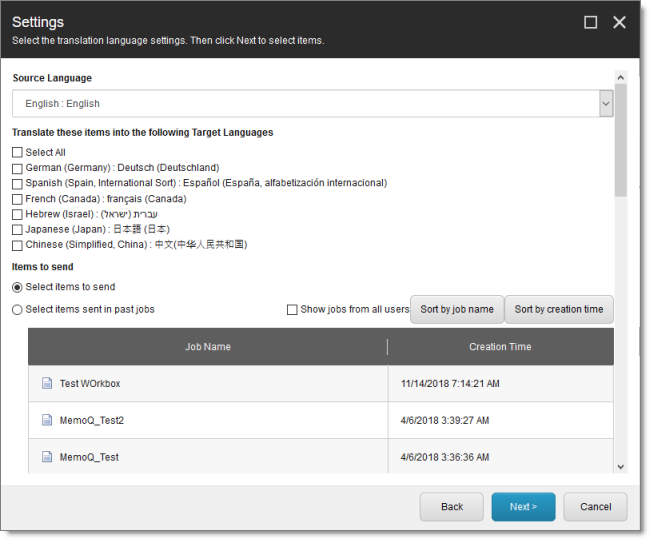Image resolution: width=650 pixels, height=540 pixels.
Task: Select the MemoQ_Test job name
Action: (x=89, y=457)
